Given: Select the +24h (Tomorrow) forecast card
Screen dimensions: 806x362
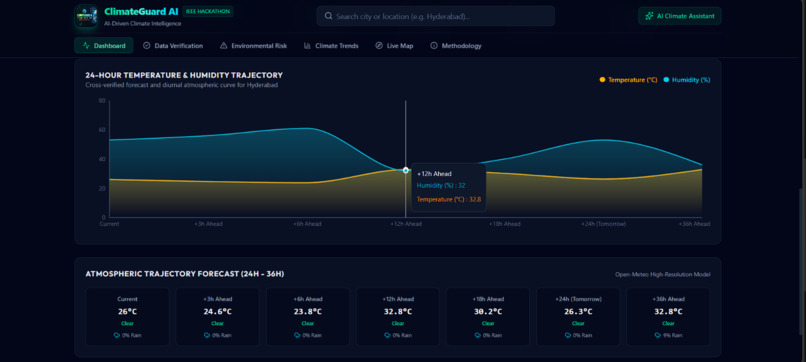Looking at the screenshot, I should pyautogui.click(x=578, y=316).
